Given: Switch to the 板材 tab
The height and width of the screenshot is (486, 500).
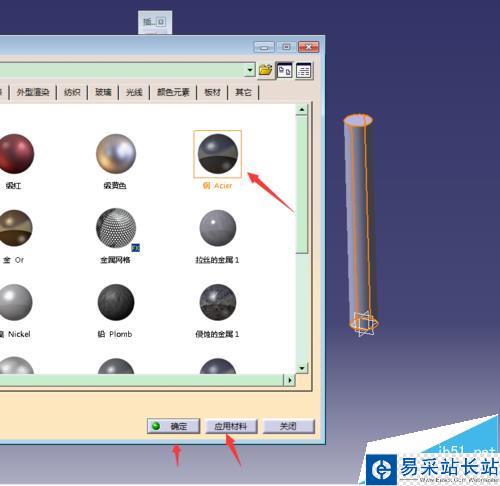Looking at the screenshot, I should [x=212, y=92].
